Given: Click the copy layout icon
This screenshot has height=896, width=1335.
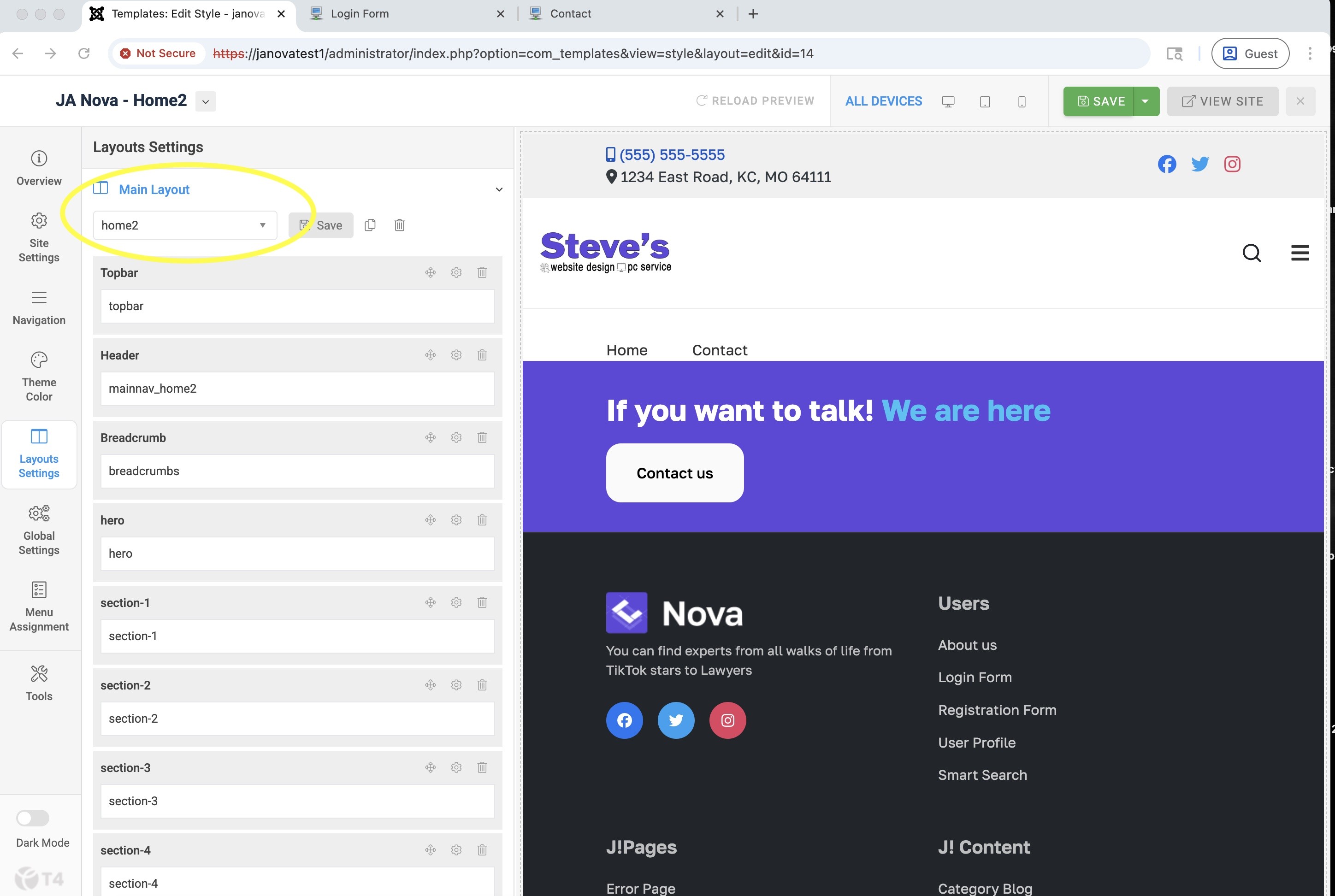Looking at the screenshot, I should click(x=370, y=225).
